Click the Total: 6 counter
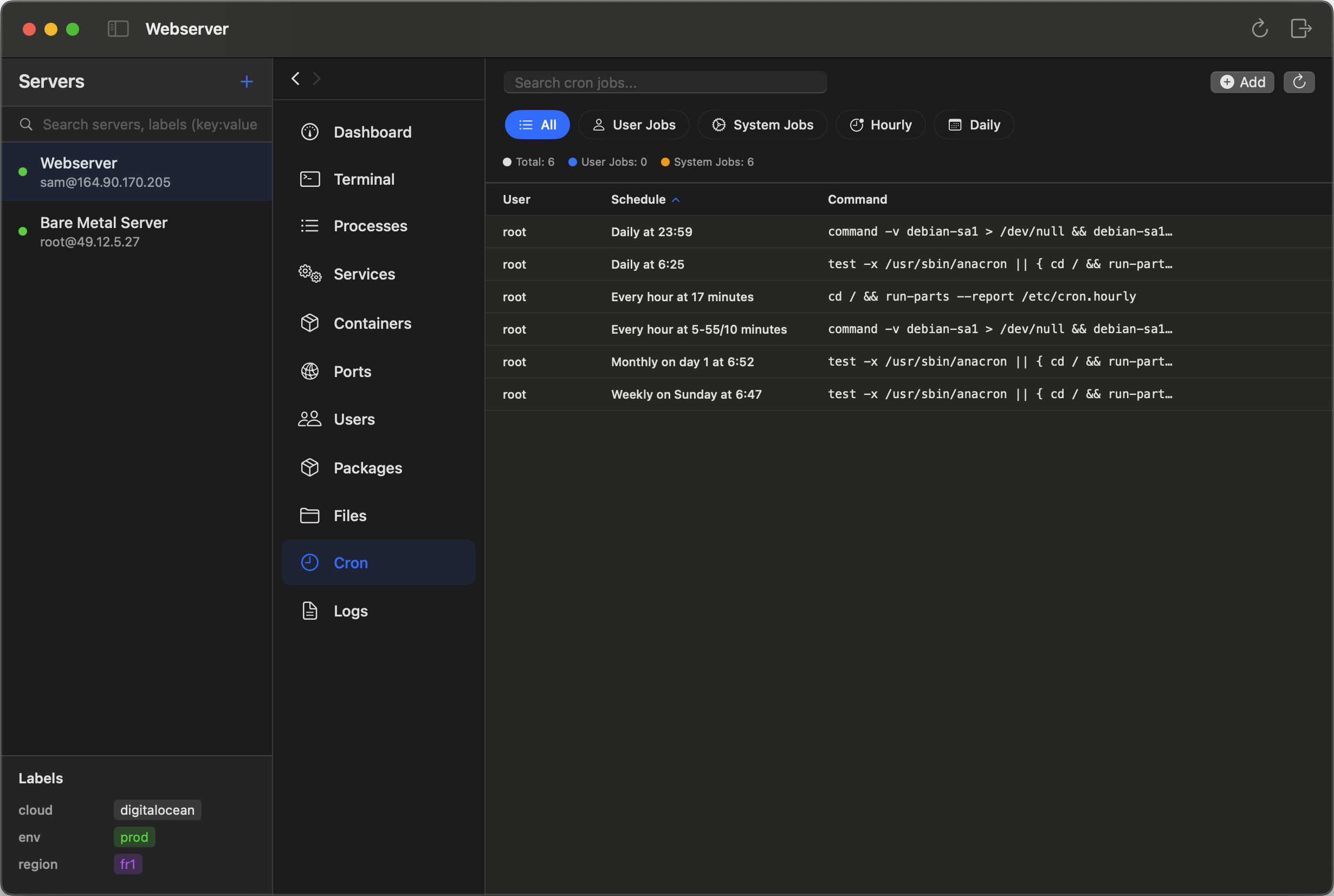The height and width of the screenshot is (896, 1334). click(x=529, y=162)
